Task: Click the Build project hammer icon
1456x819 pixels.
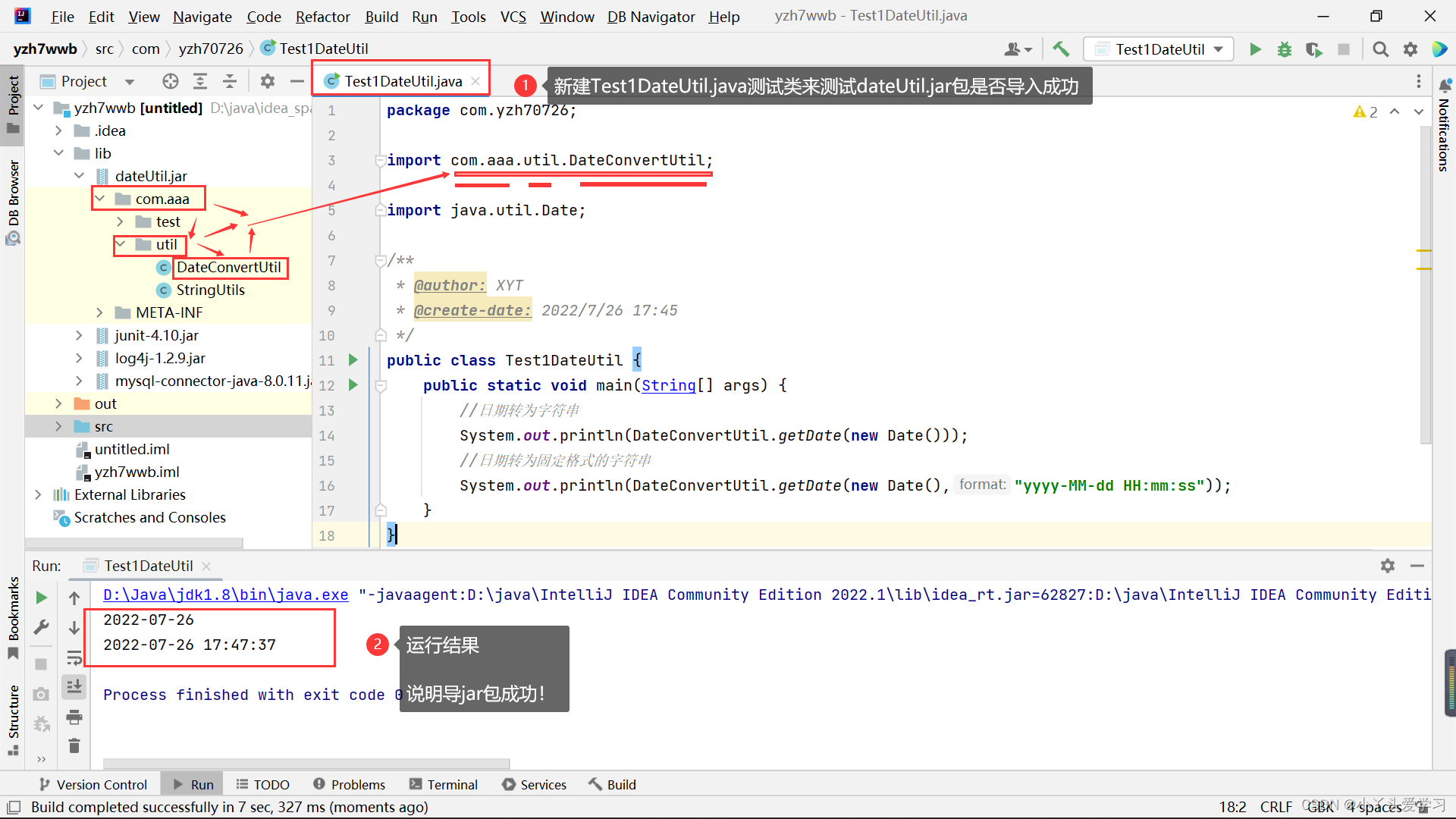Action: (x=1061, y=49)
